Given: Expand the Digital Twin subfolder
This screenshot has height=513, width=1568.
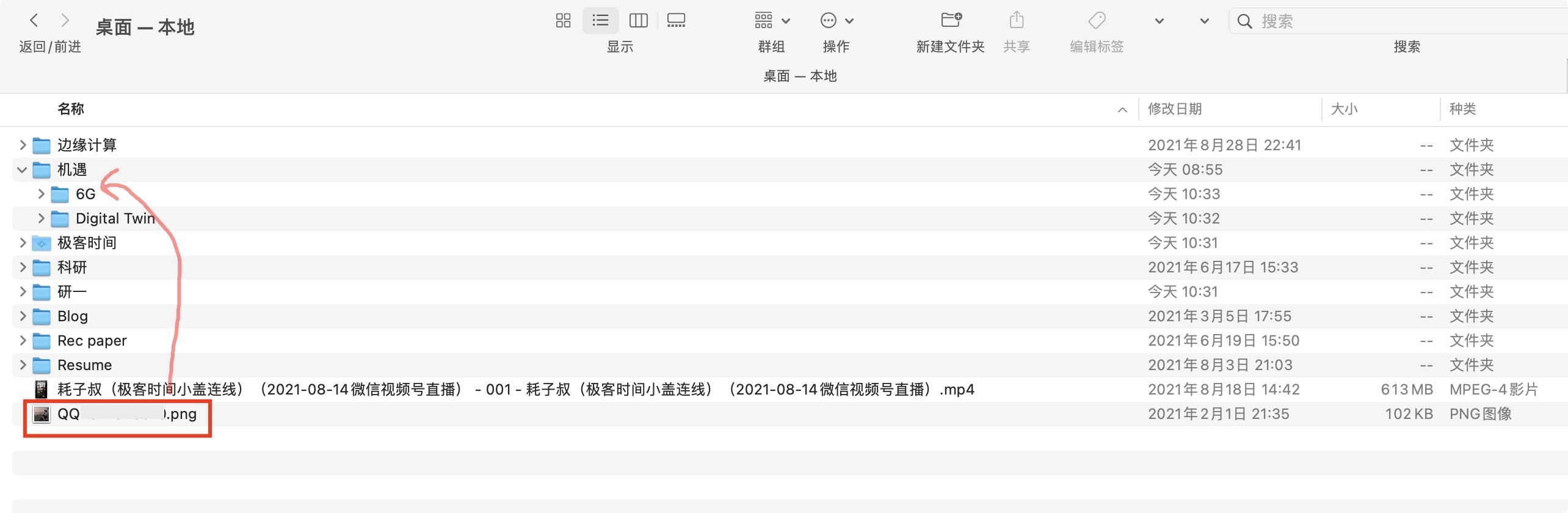Looking at the screenshot, I should coord(41,218).
